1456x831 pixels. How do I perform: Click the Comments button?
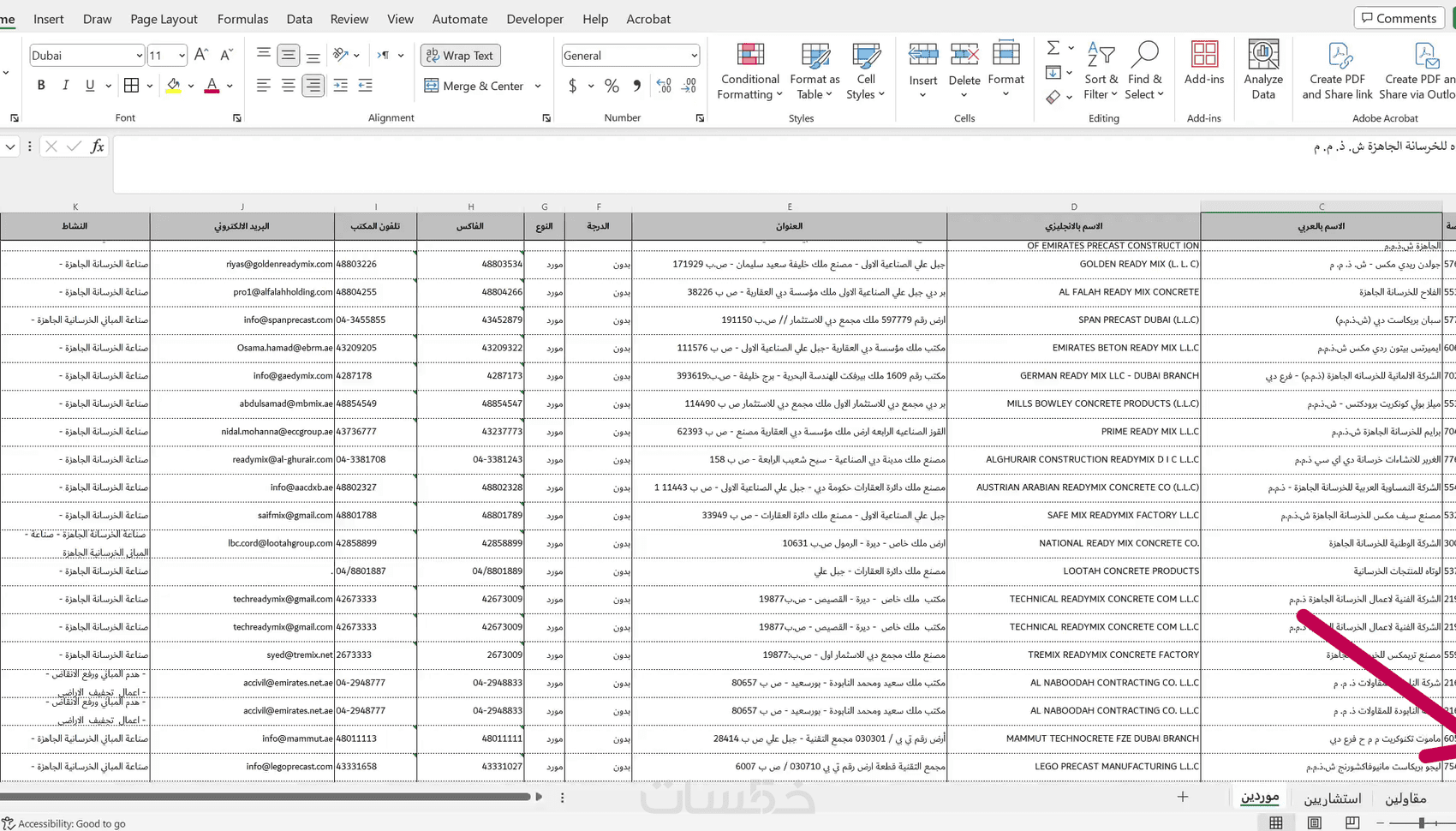1399,18
